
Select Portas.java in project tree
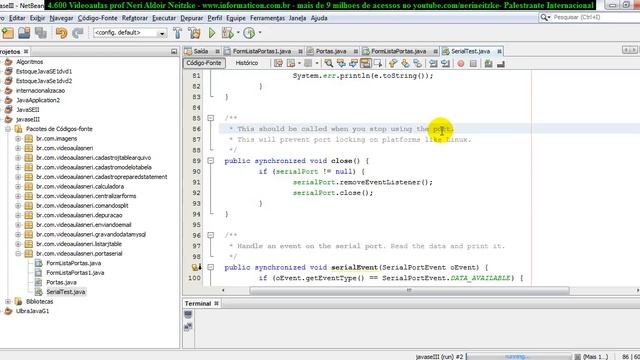coord(61,282)
